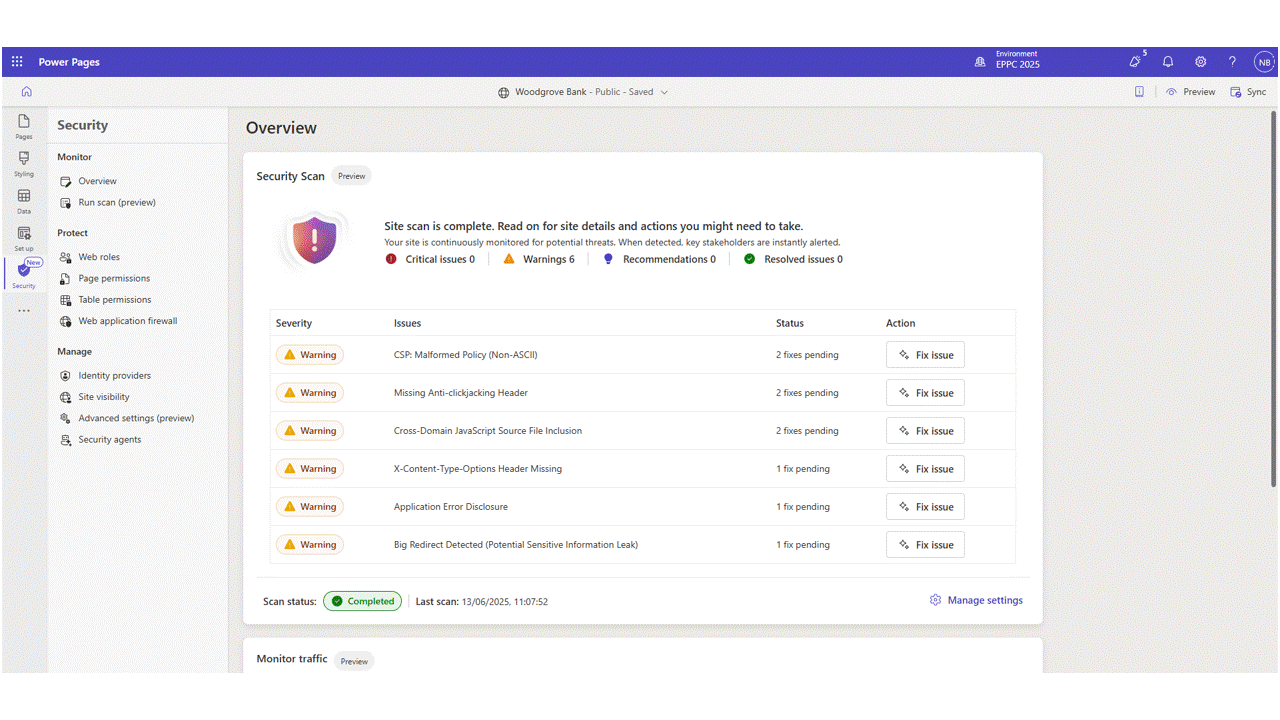
Task: Expand more workspaces ellipsis in sidebar
Action: [x=24, y=311]
